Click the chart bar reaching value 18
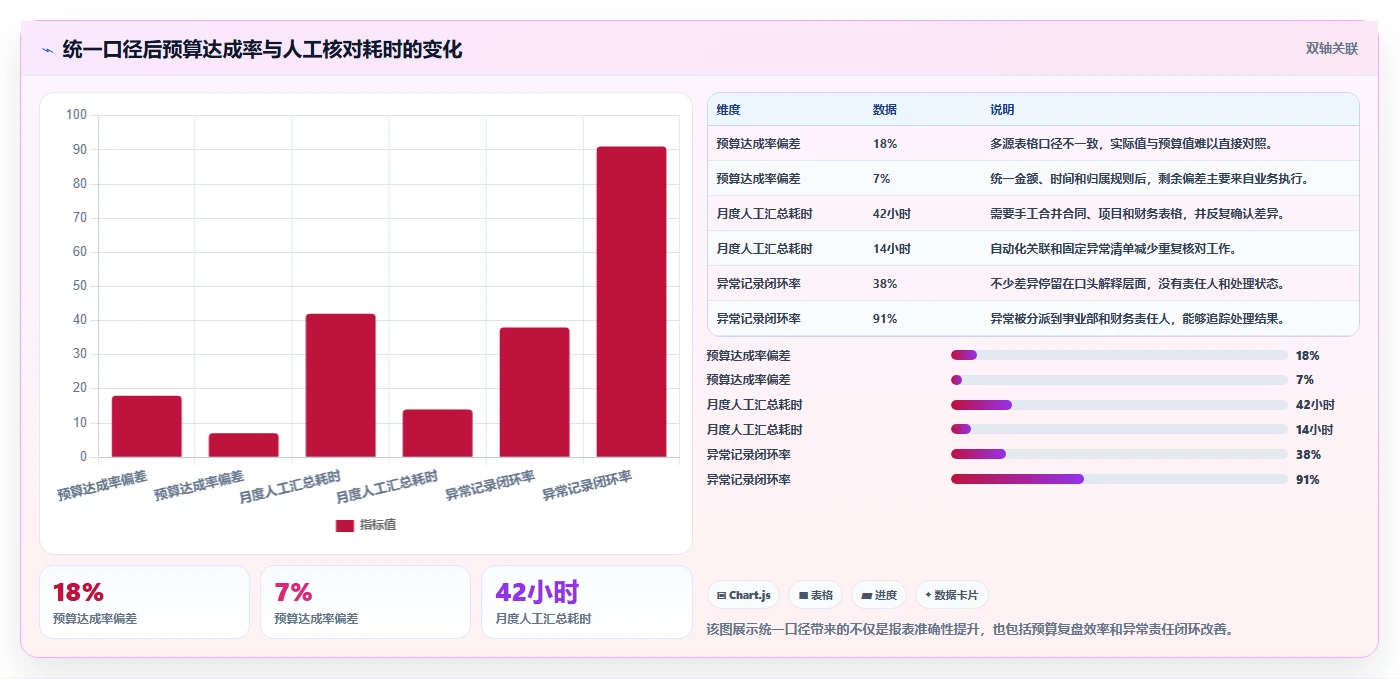 click(146, 426)
